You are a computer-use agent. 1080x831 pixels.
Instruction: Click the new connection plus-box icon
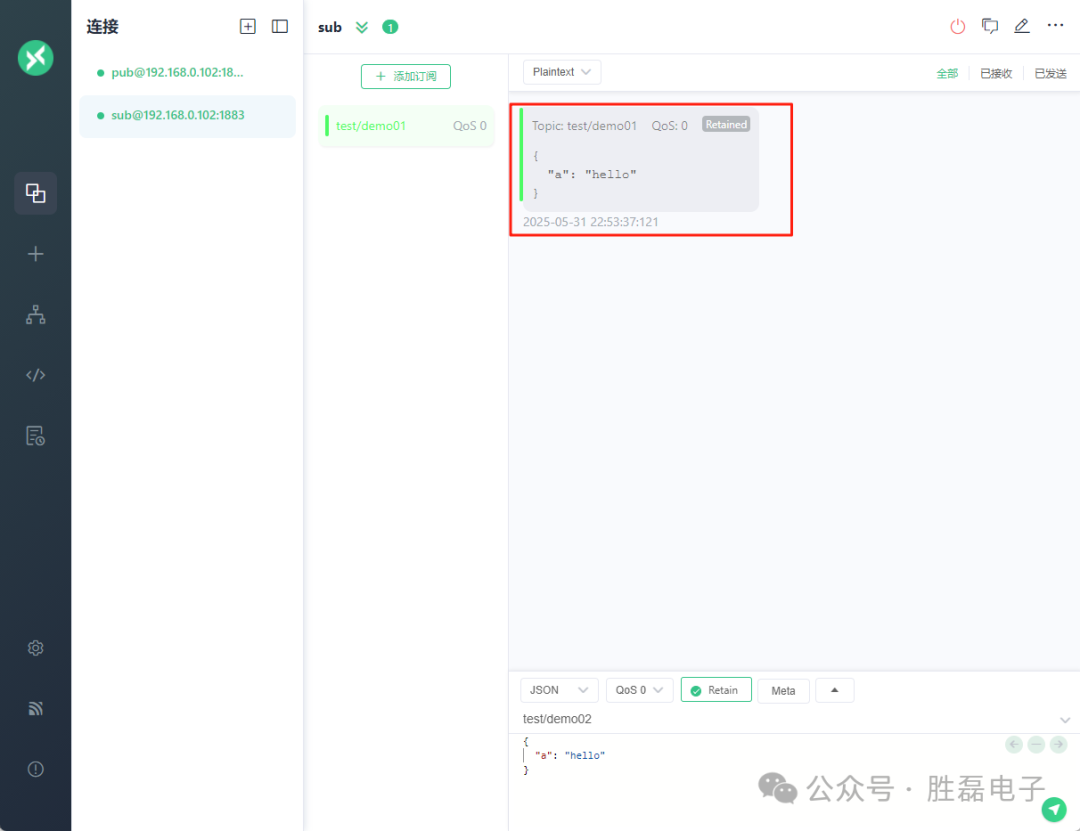tap(247, 26)
